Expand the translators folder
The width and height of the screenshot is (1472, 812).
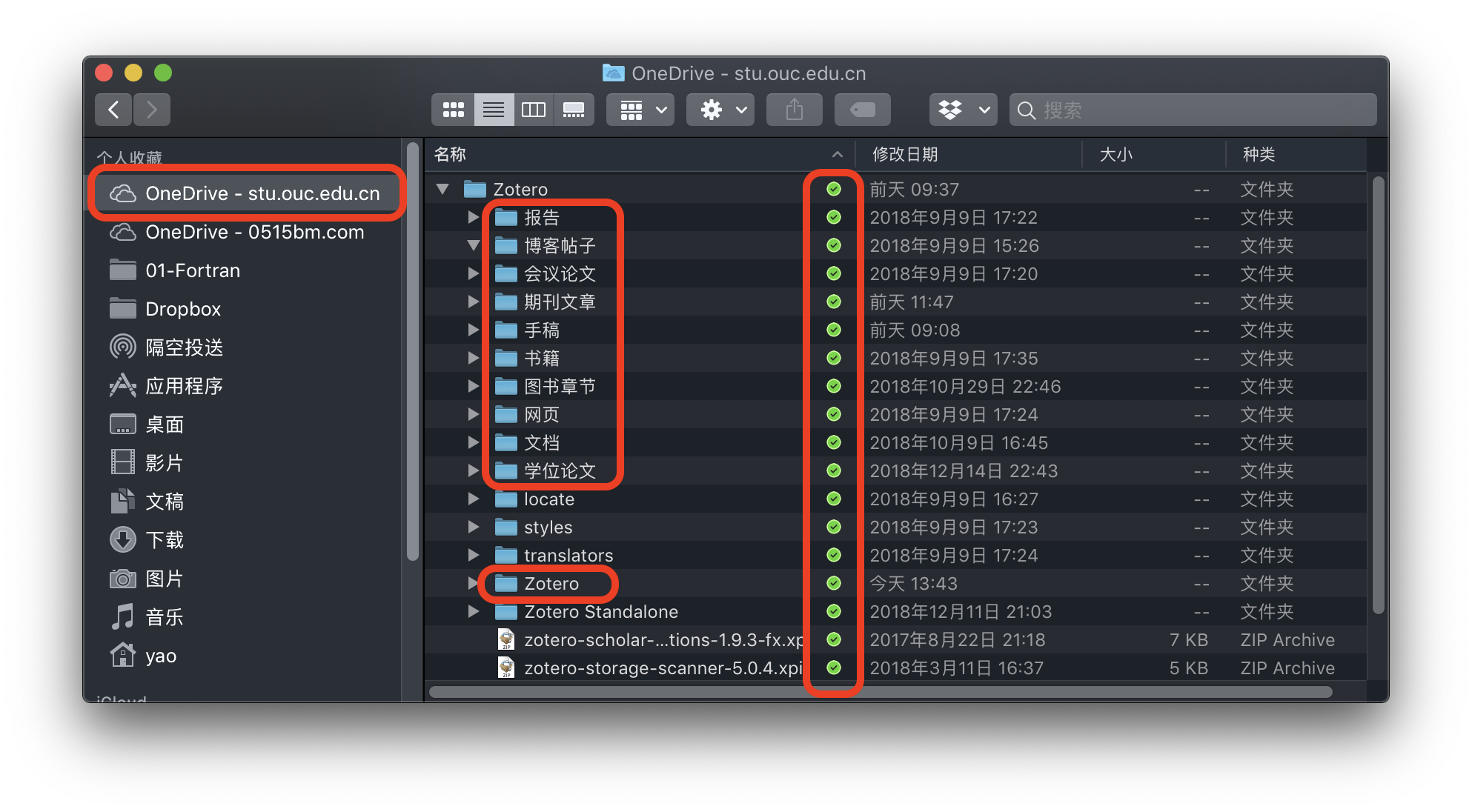474,555
